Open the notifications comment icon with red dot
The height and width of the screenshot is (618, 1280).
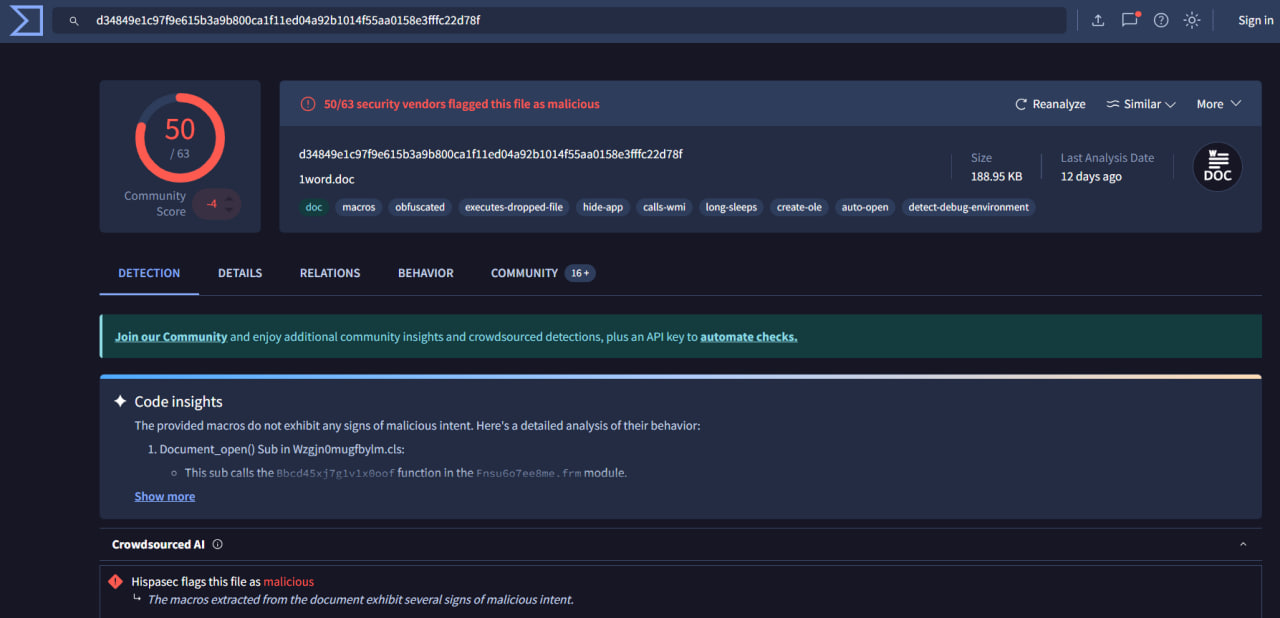point(1129,19)
